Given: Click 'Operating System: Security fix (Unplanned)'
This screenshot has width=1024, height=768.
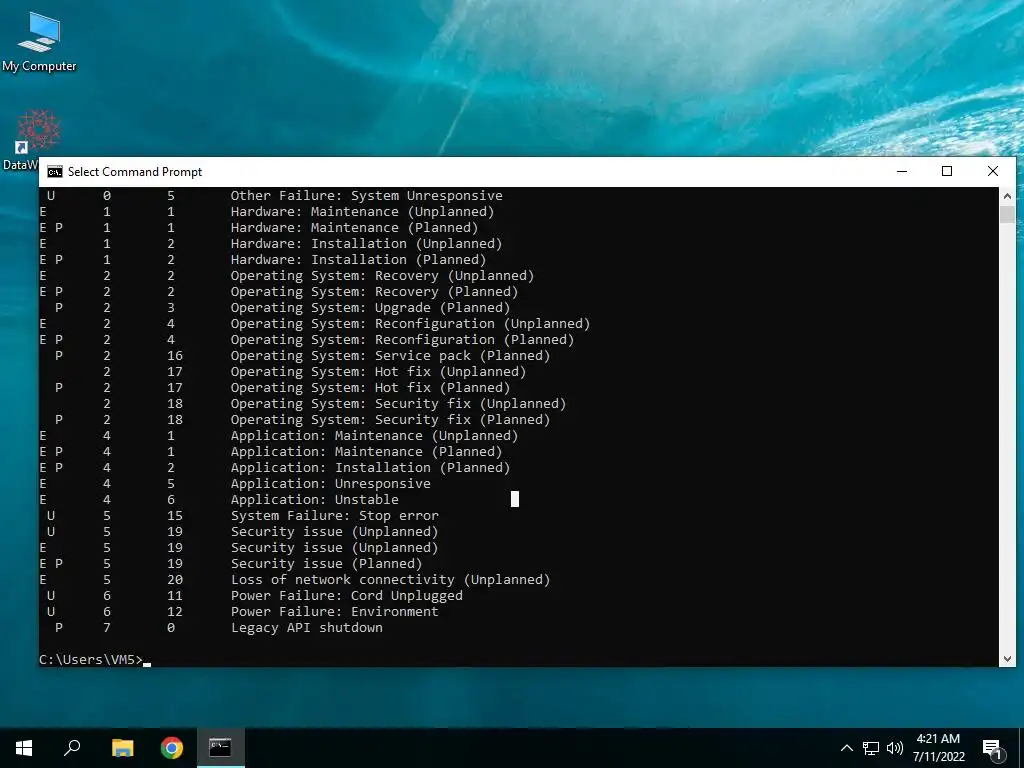Looking at the screenshot, I should coord(398,404).
